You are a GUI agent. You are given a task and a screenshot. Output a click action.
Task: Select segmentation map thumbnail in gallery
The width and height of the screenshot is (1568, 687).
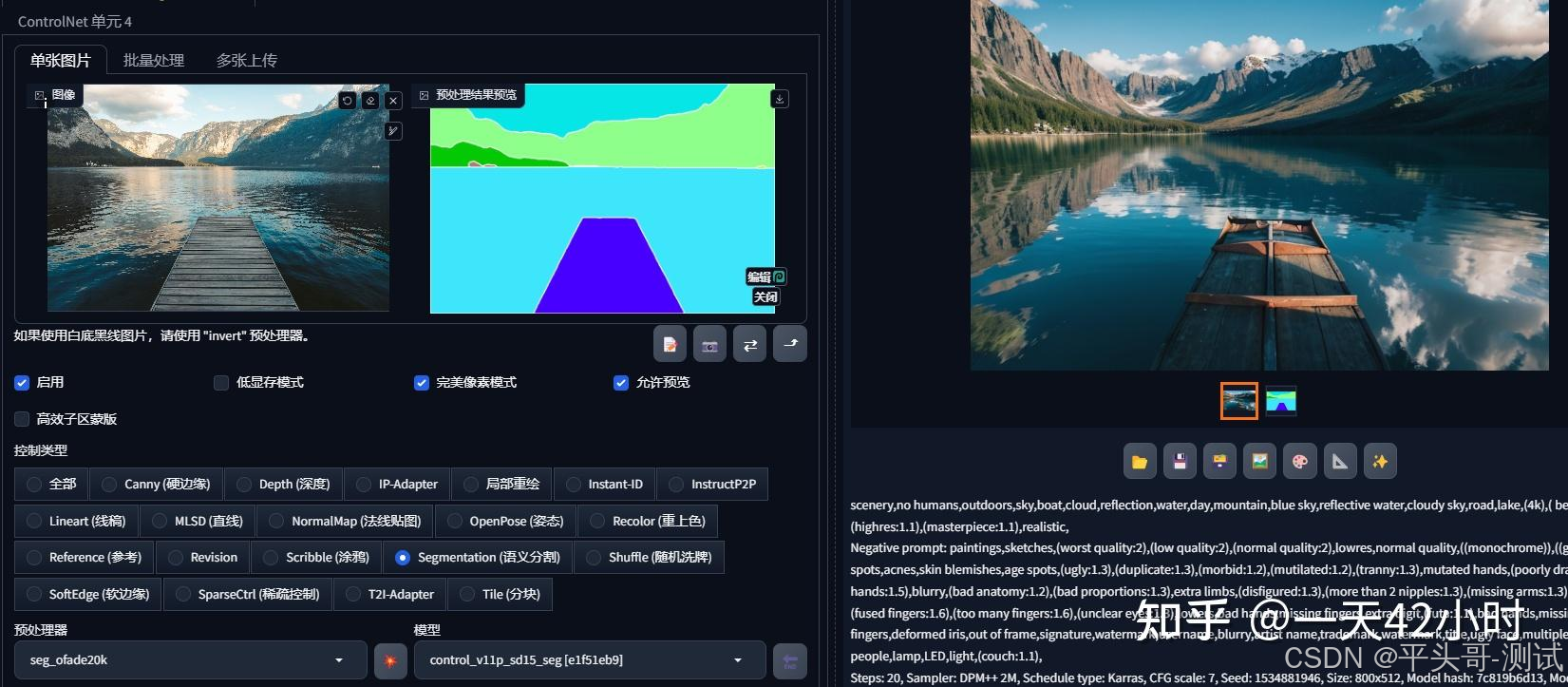tap(1281, 401)
